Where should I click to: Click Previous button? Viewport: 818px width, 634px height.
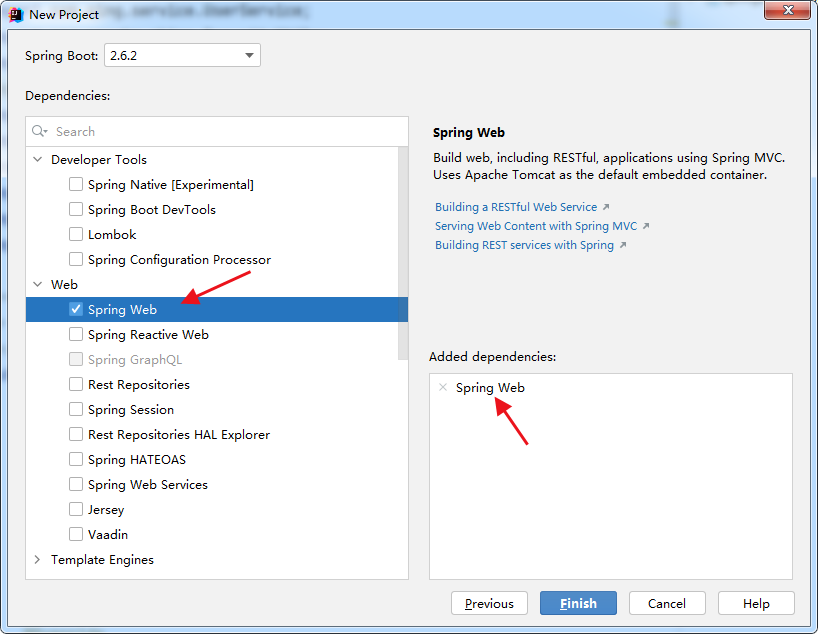point(489,603)
